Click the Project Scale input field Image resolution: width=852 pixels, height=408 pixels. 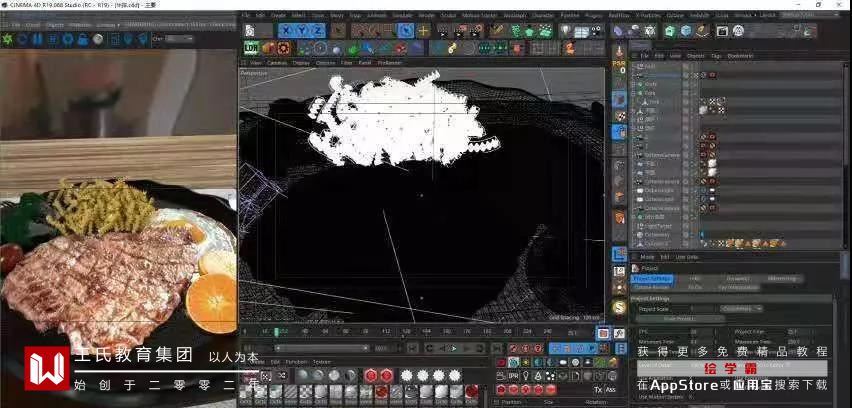point(704,309)
